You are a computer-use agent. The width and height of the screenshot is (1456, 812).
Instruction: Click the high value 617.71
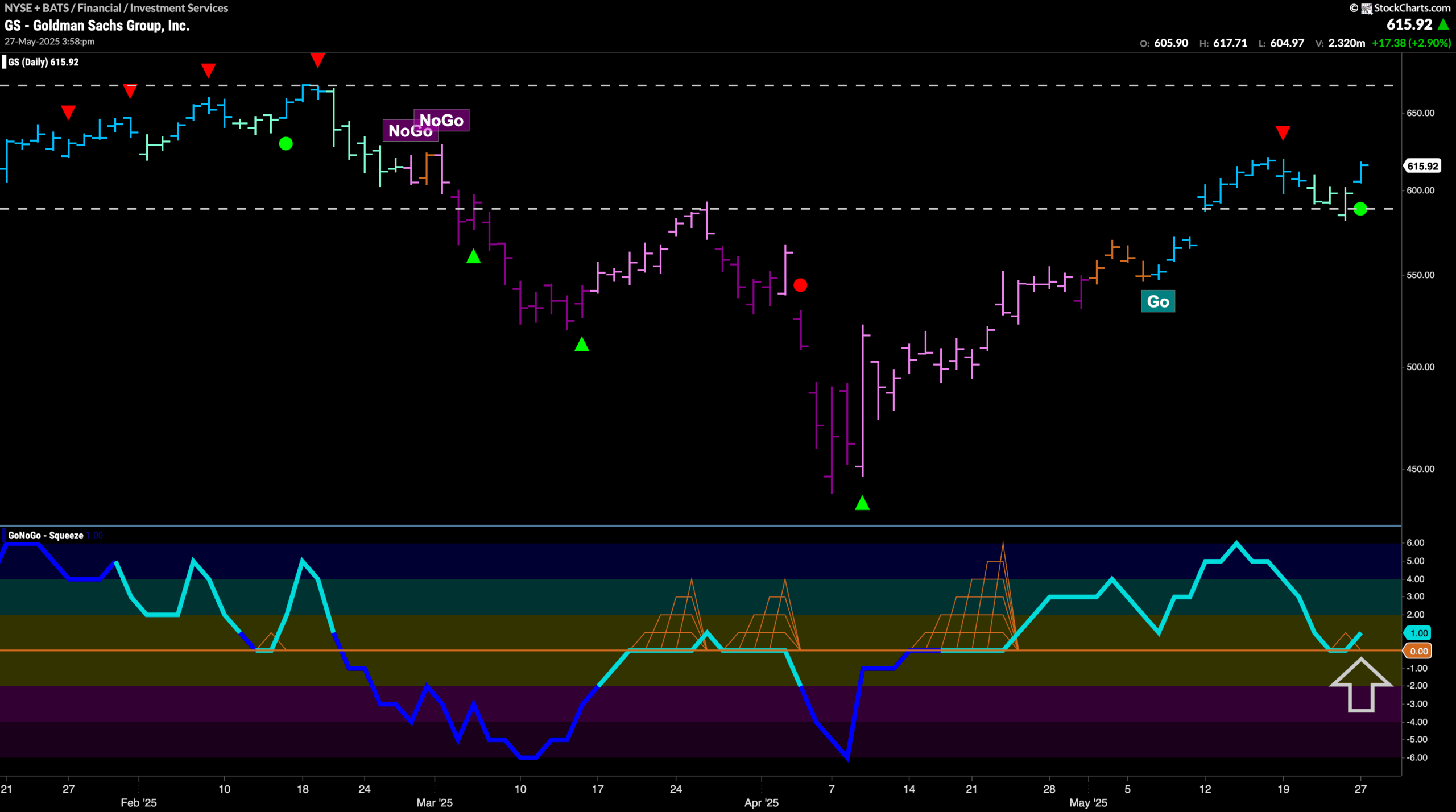(1230, 43)
